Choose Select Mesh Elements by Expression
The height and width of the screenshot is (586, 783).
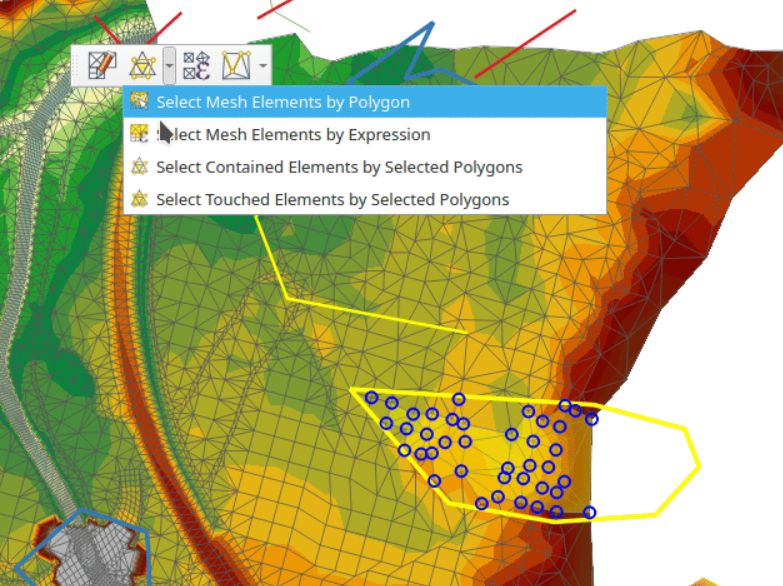coord(365,134)
